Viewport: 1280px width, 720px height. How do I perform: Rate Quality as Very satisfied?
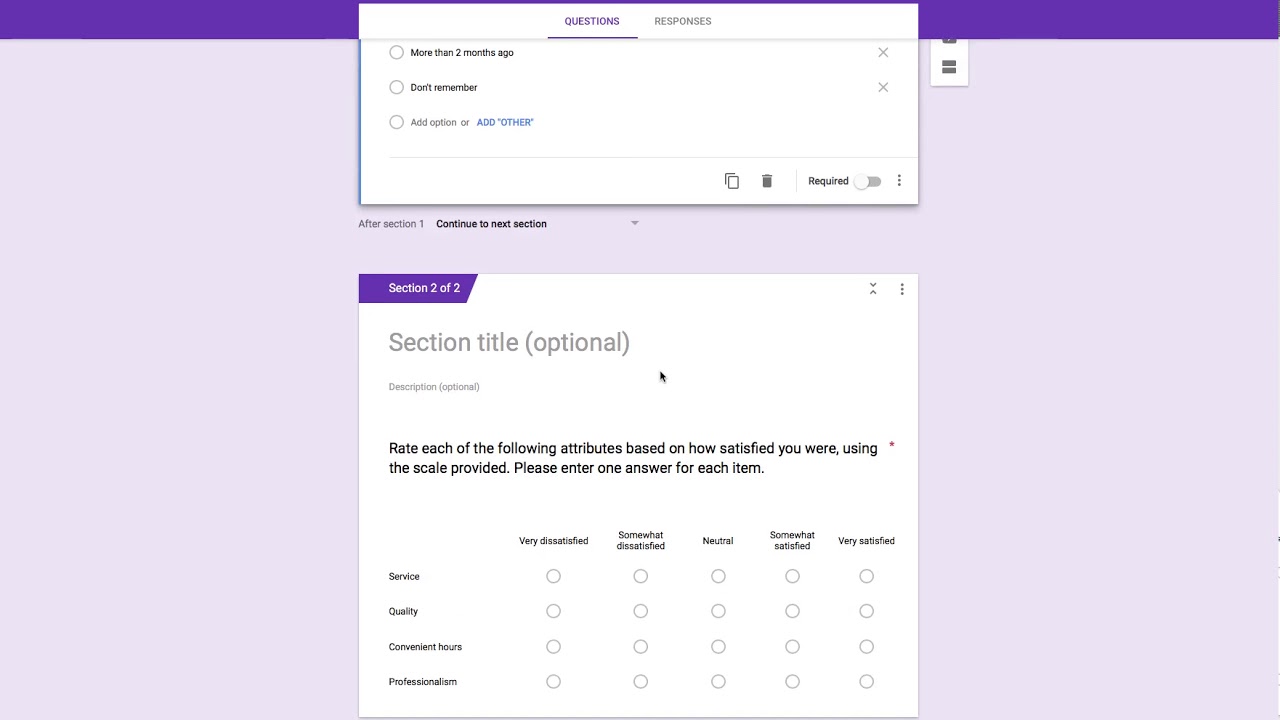(866, 611)
